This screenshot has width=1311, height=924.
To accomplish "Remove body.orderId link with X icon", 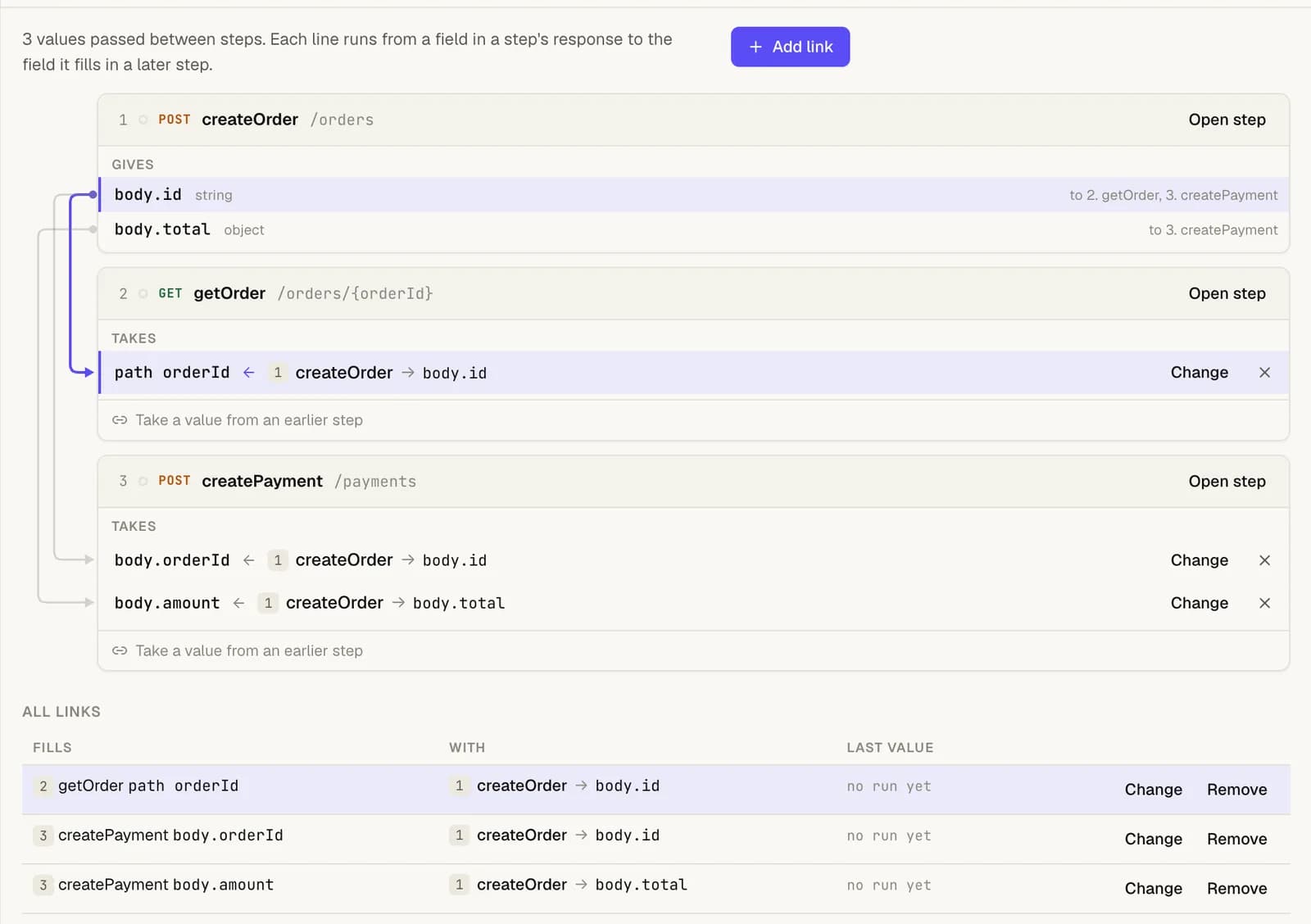I will [x=1264, y=560].
